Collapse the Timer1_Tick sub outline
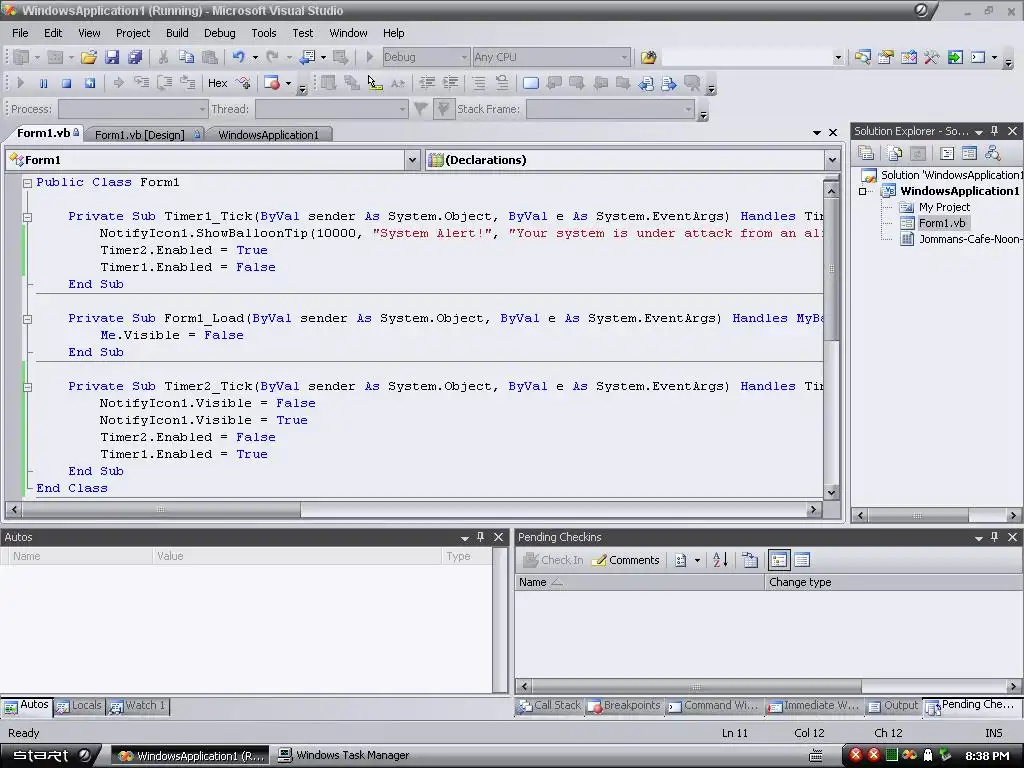1024x768 pixels. click(x=27, y=217)
